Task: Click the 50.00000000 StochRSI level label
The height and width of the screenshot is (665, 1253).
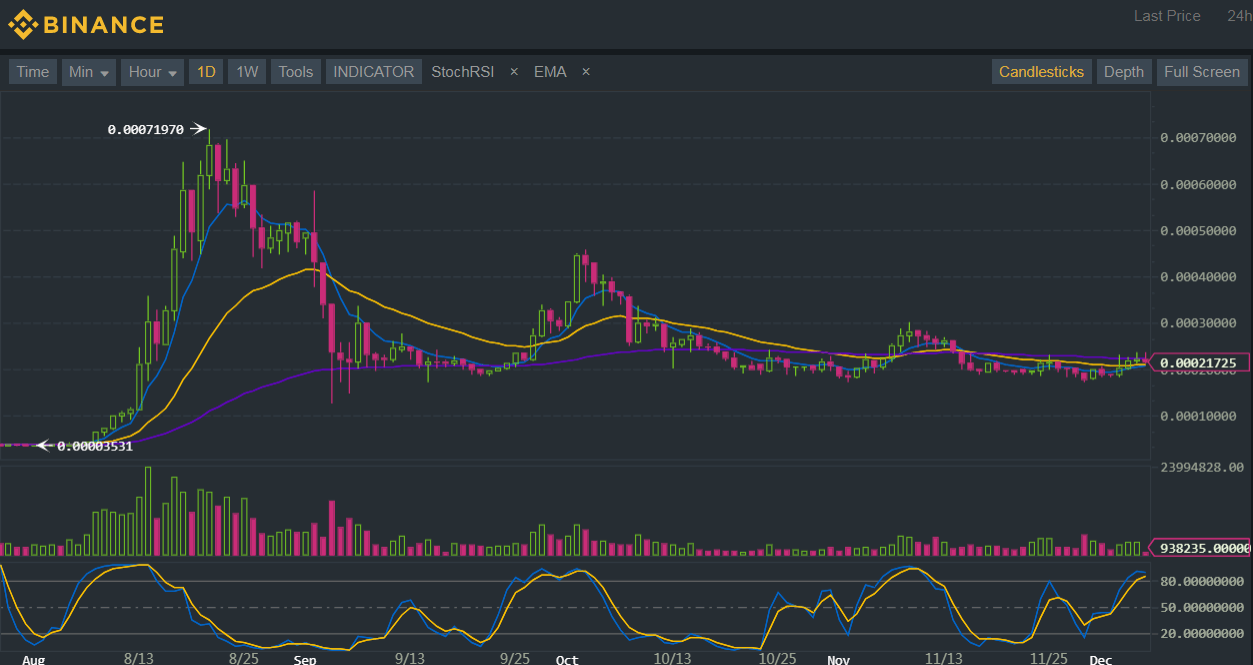Action: pyautogui.click(x=1202, y=607)
